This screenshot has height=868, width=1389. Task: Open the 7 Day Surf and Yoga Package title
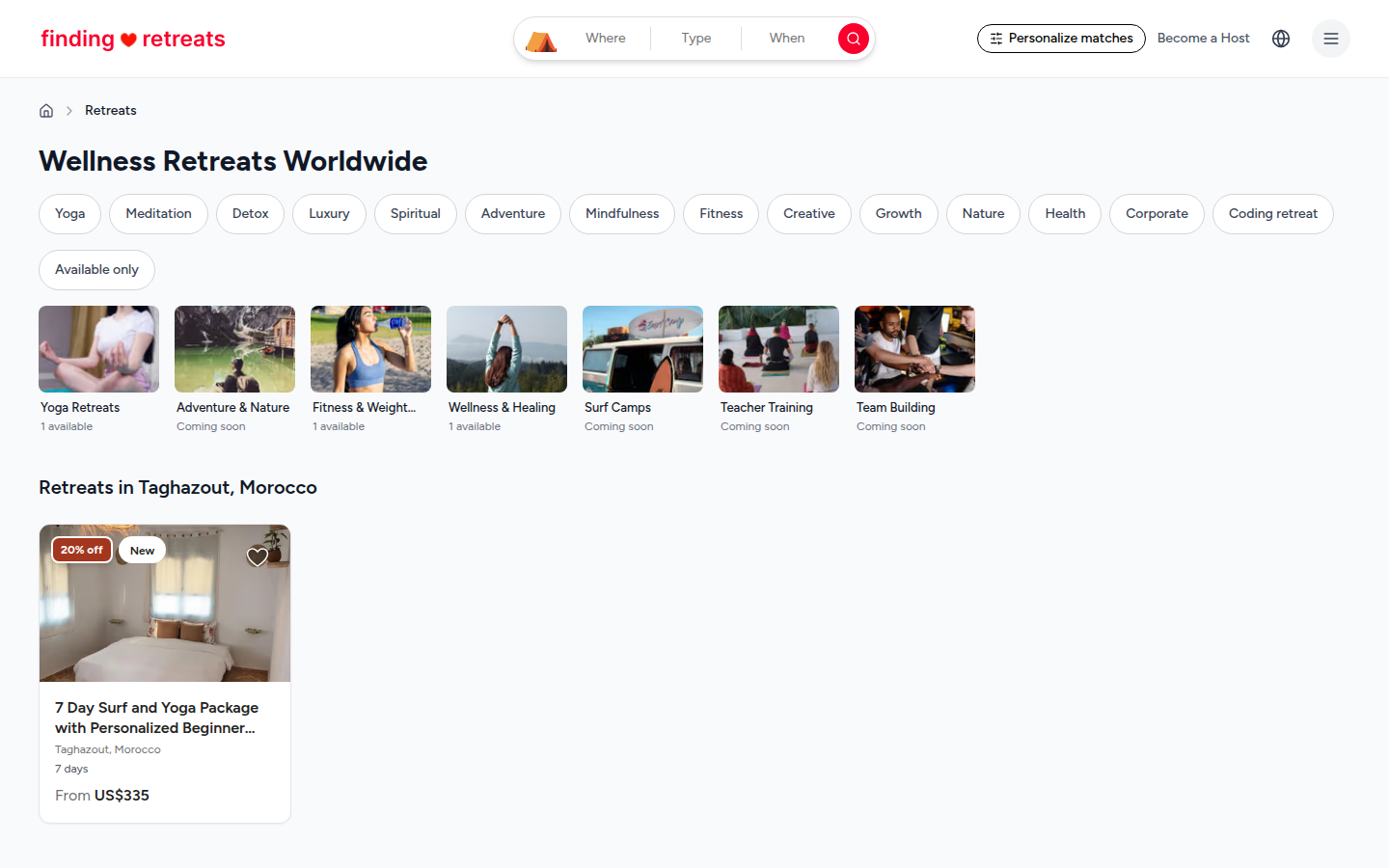tap(157, 718)
